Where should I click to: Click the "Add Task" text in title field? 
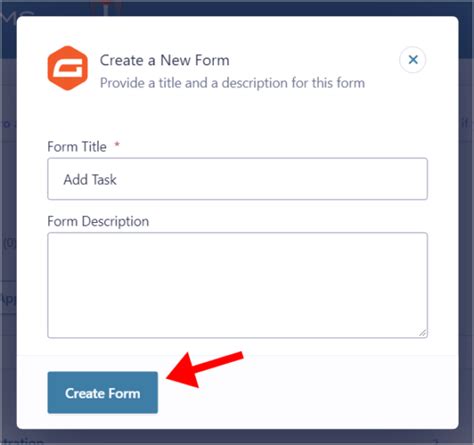click(90, 180)
